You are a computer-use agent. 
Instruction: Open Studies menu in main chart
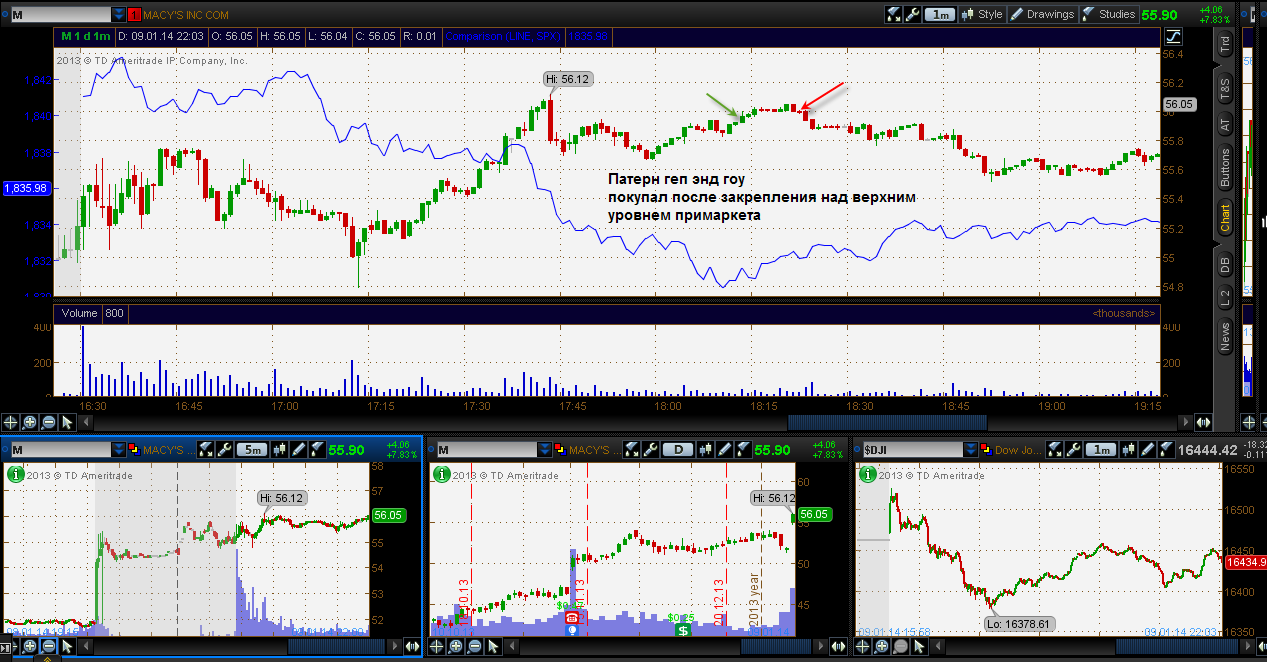pos(1108,14)
